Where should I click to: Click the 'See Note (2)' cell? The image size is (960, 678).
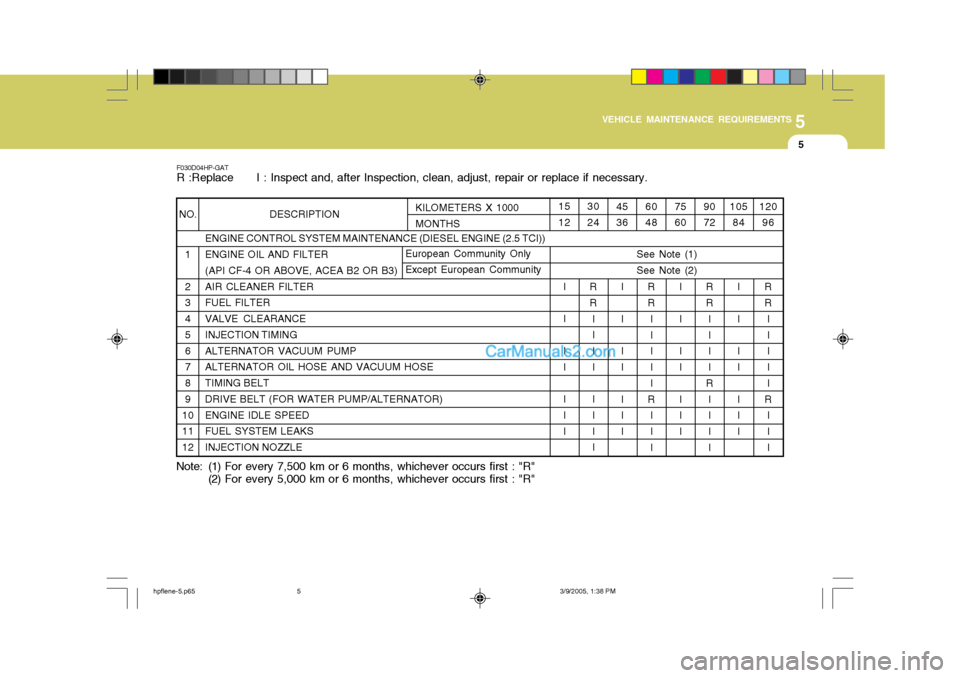(x=666, y=270)
